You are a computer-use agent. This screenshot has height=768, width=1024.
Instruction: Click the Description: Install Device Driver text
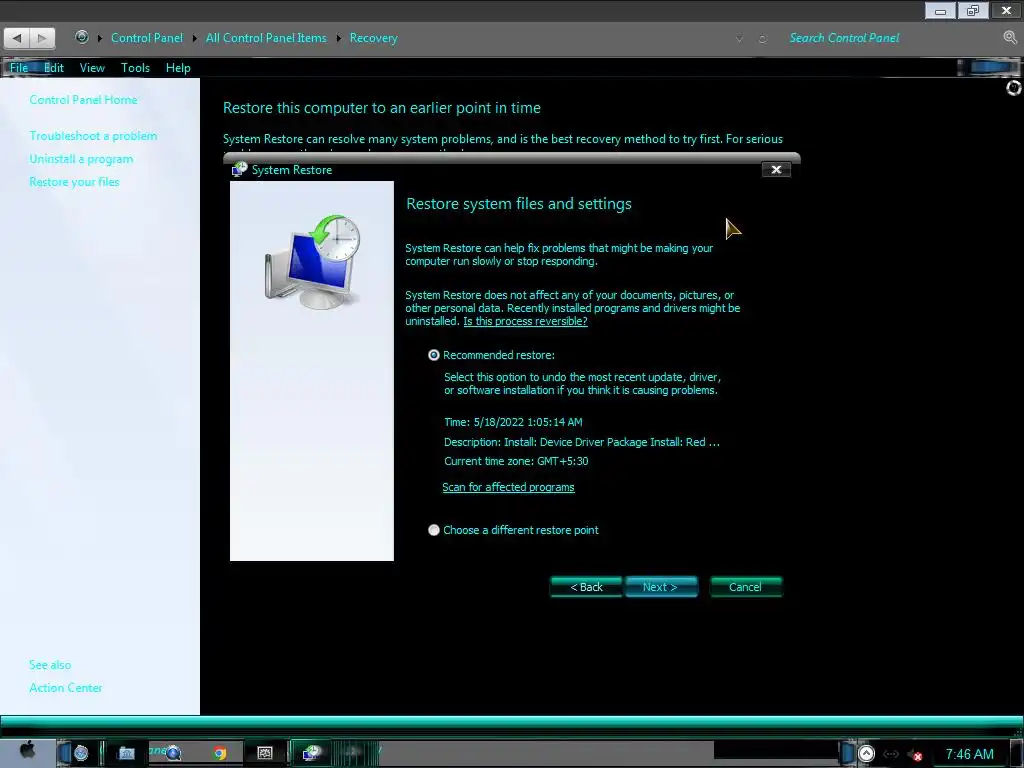582,442
